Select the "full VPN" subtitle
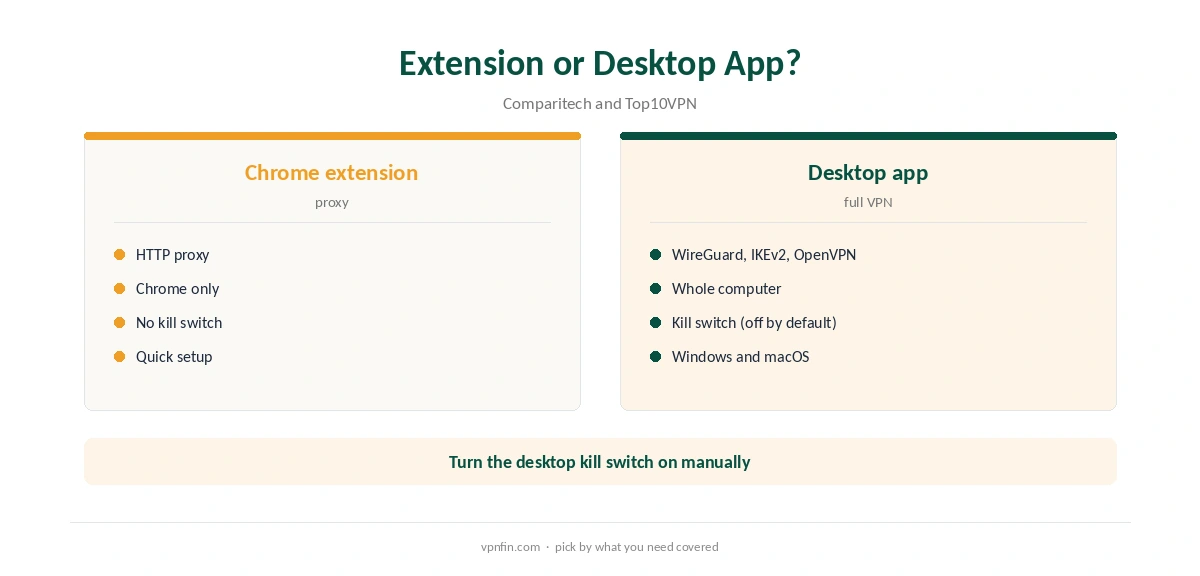 point(868,202)
